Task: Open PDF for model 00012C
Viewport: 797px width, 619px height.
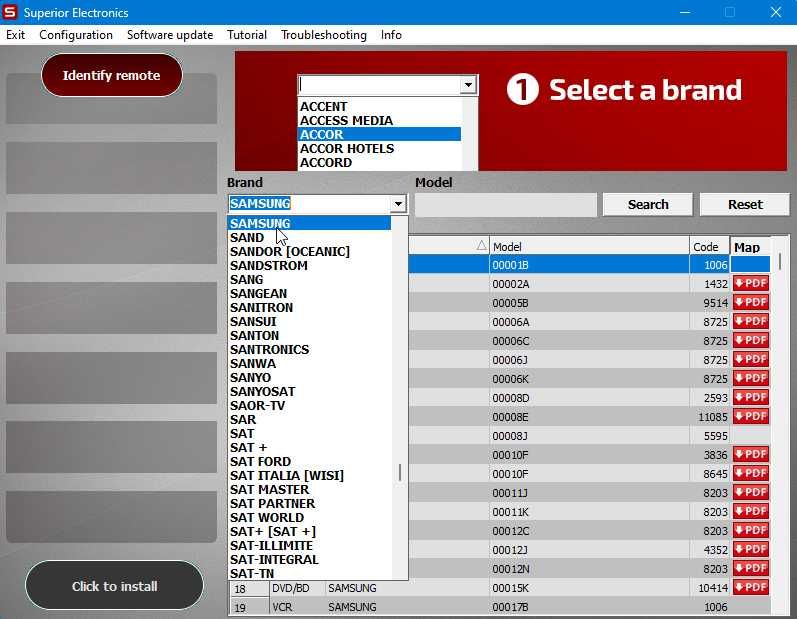Action: click(751, 531)
